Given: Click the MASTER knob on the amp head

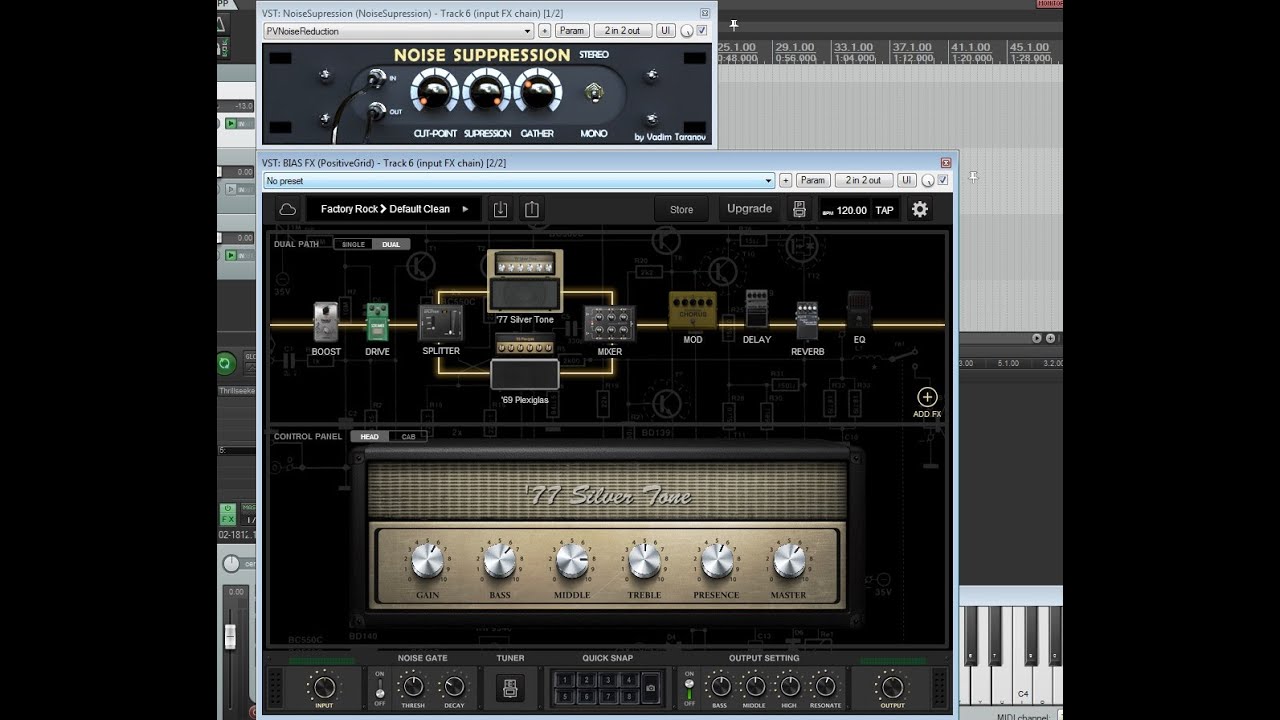Looking at the screenshot, I should pos(788,561).
